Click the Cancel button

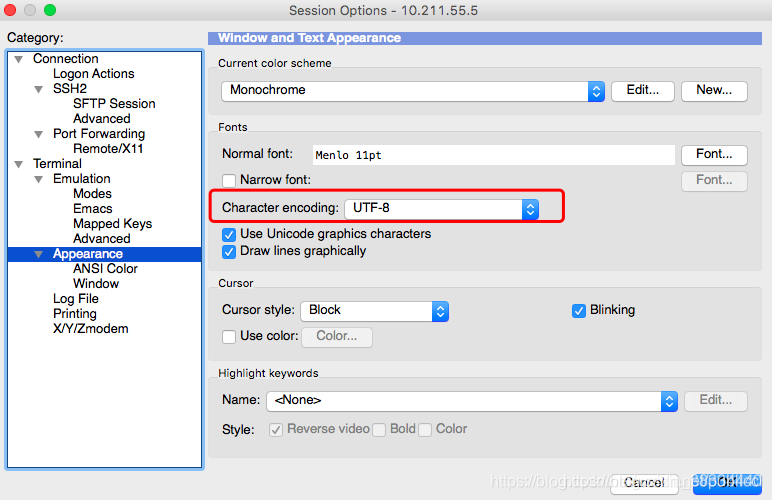pos(644,483)
